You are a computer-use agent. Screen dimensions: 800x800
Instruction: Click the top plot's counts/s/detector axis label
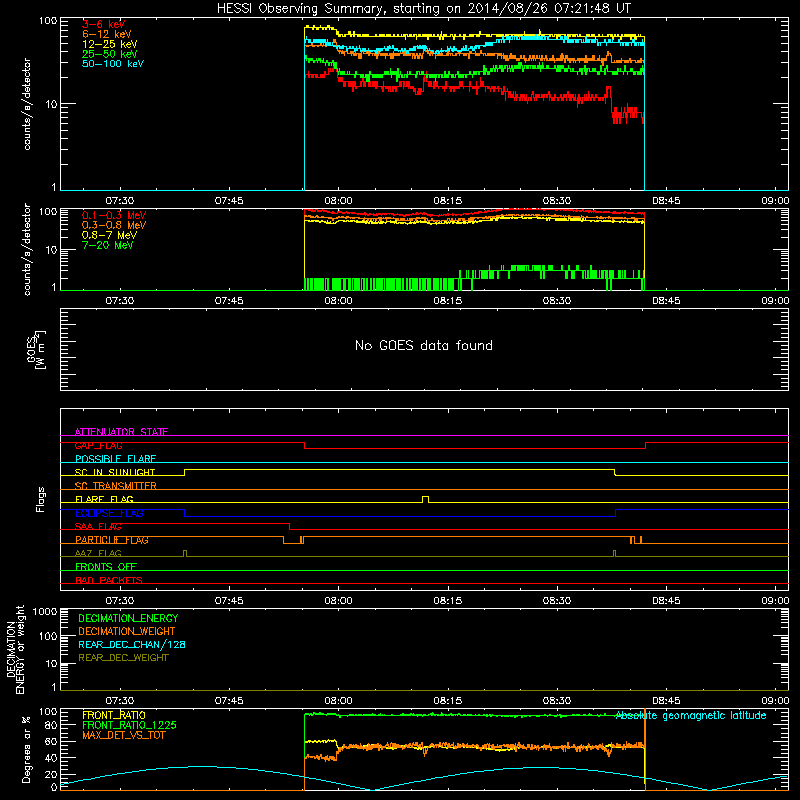point(27,104)
